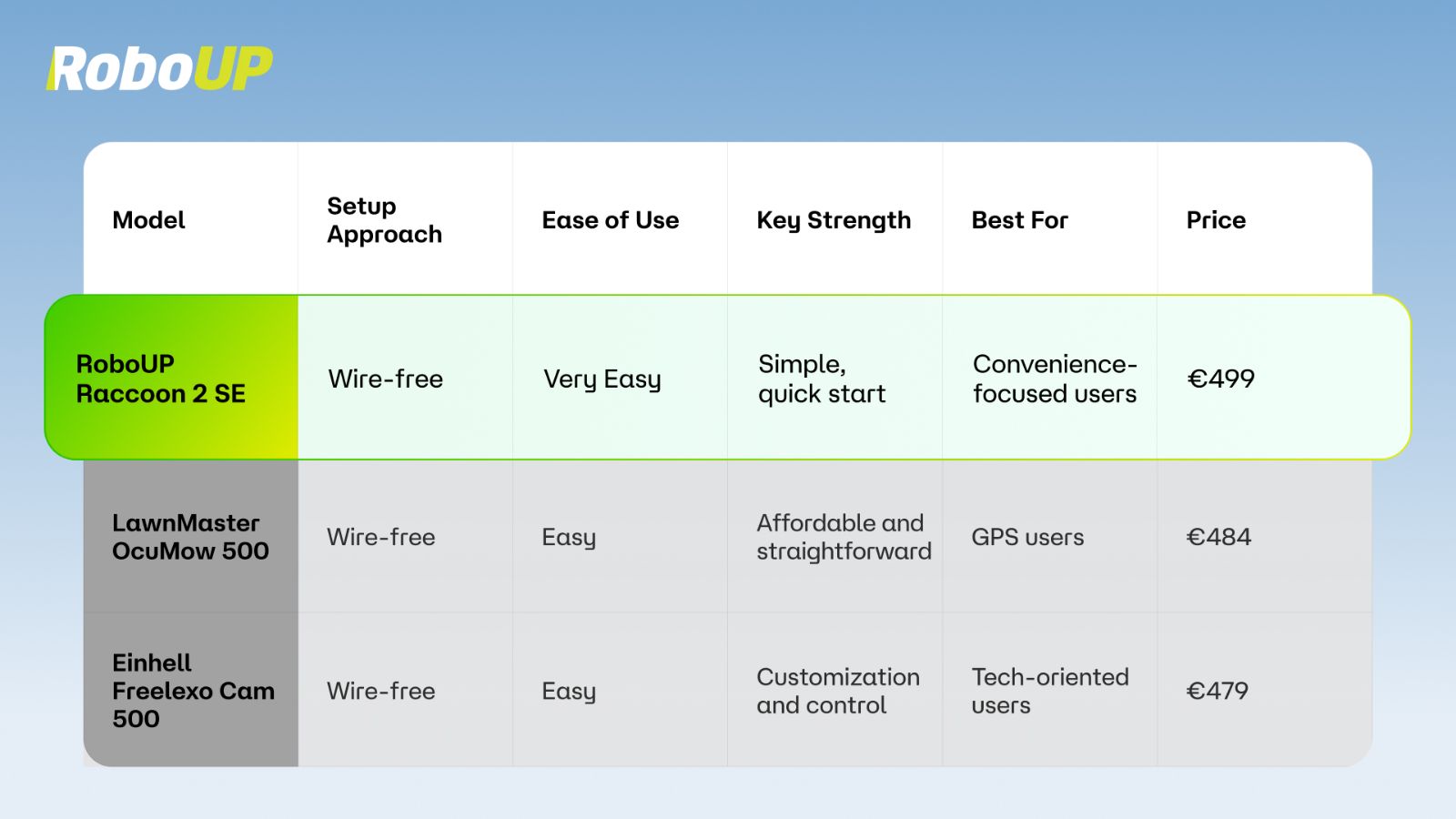Click the Affordable and straightforward cell
This screenshot has width=1456, height=819.
(x=844, y=537)
